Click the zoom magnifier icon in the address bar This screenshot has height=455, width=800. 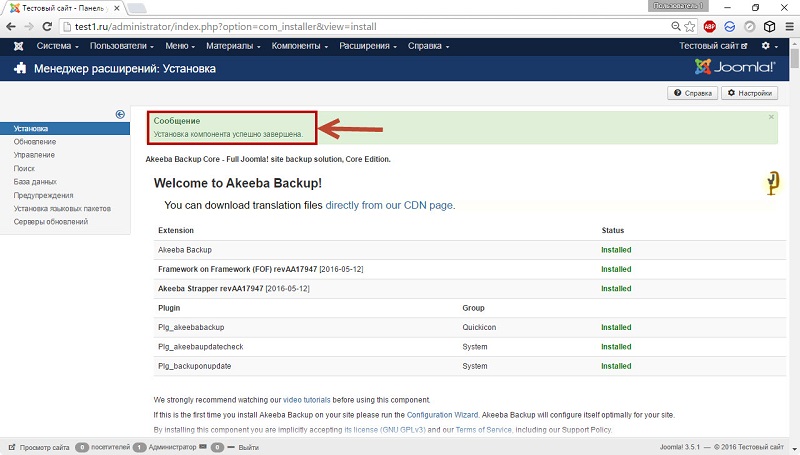click(676, 27)
